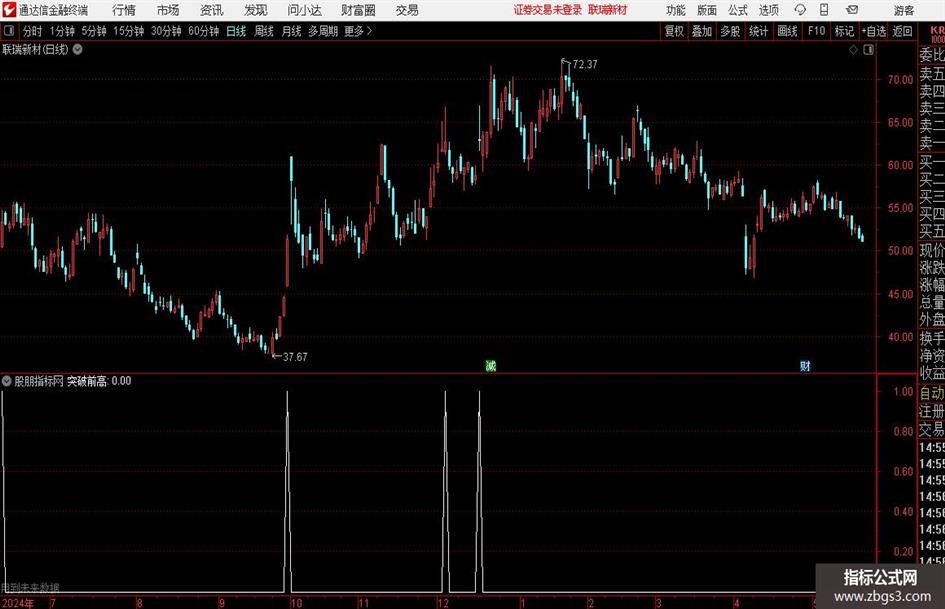This screenshot has width=945, height=609.
Task: Click the 72.37 high price label
Action: [585, 64]
